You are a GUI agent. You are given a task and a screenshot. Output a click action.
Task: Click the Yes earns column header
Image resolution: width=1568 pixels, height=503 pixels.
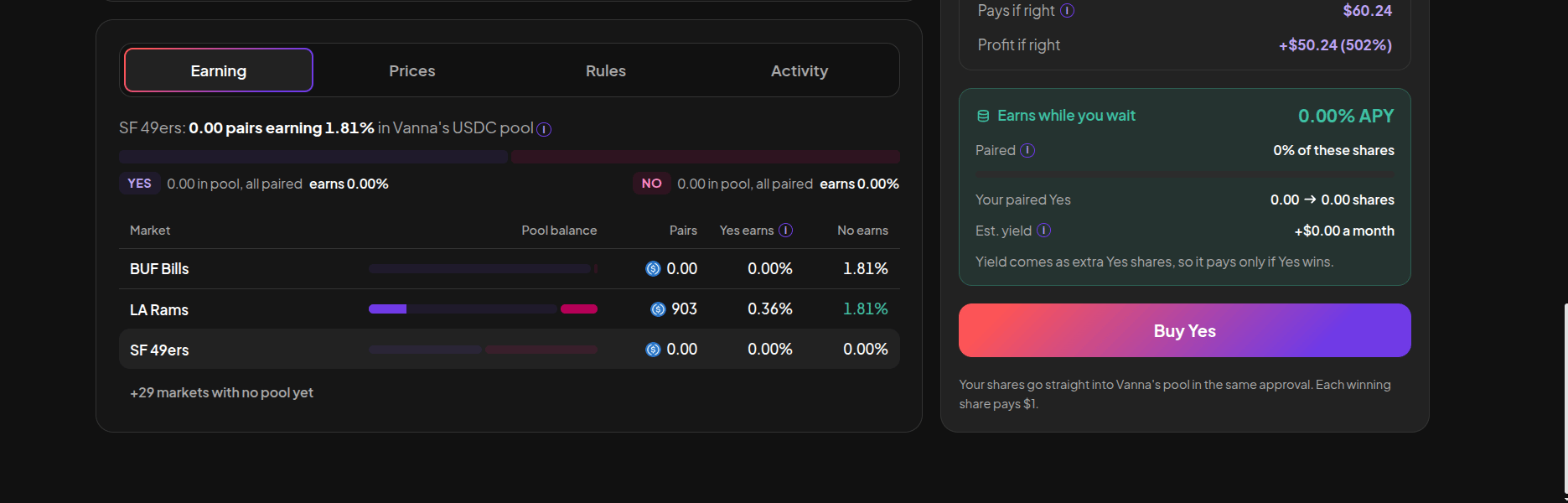[x=747, y=231]
